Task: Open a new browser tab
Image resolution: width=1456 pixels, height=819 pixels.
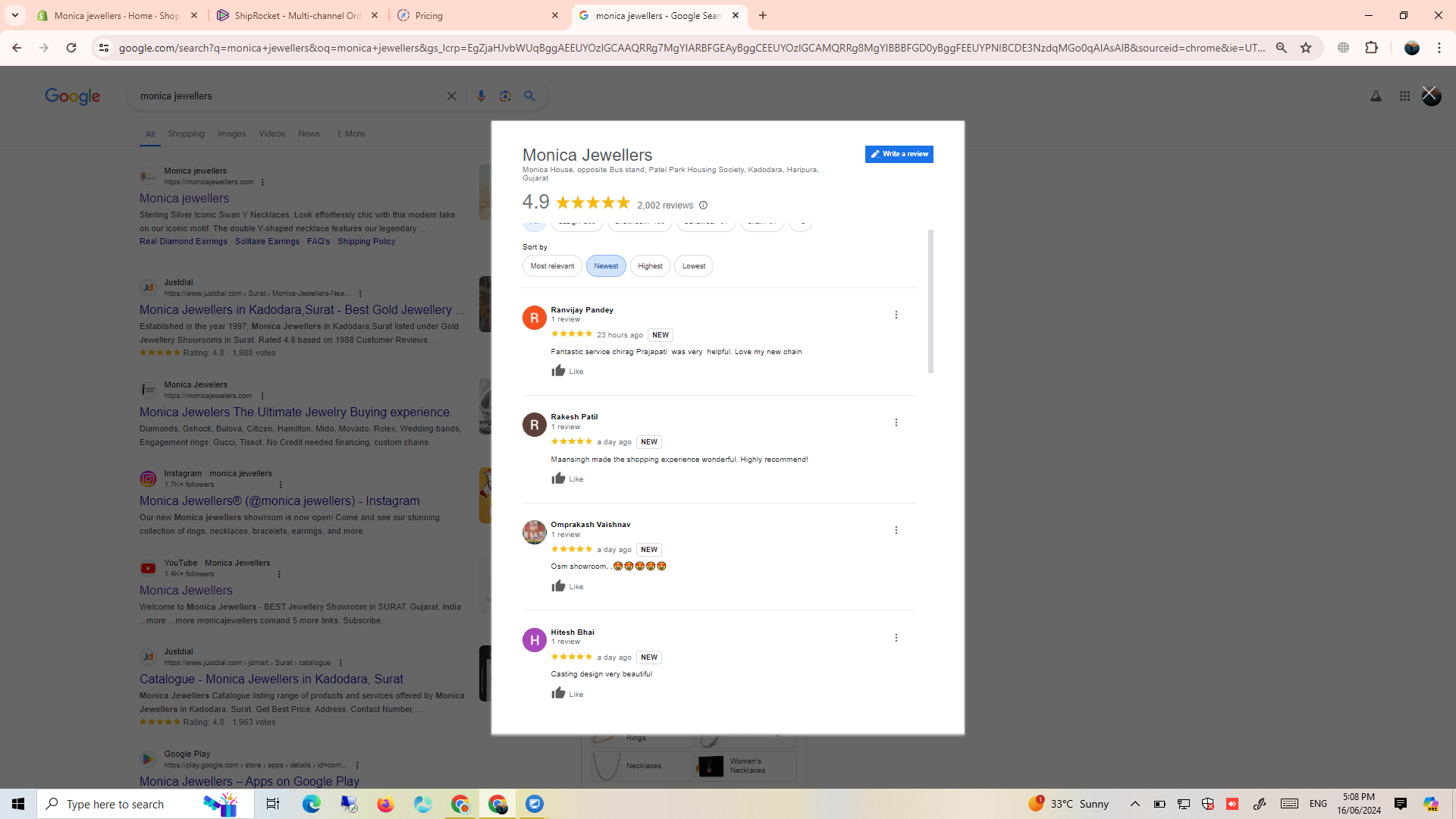Action: [x=763, y=15]
